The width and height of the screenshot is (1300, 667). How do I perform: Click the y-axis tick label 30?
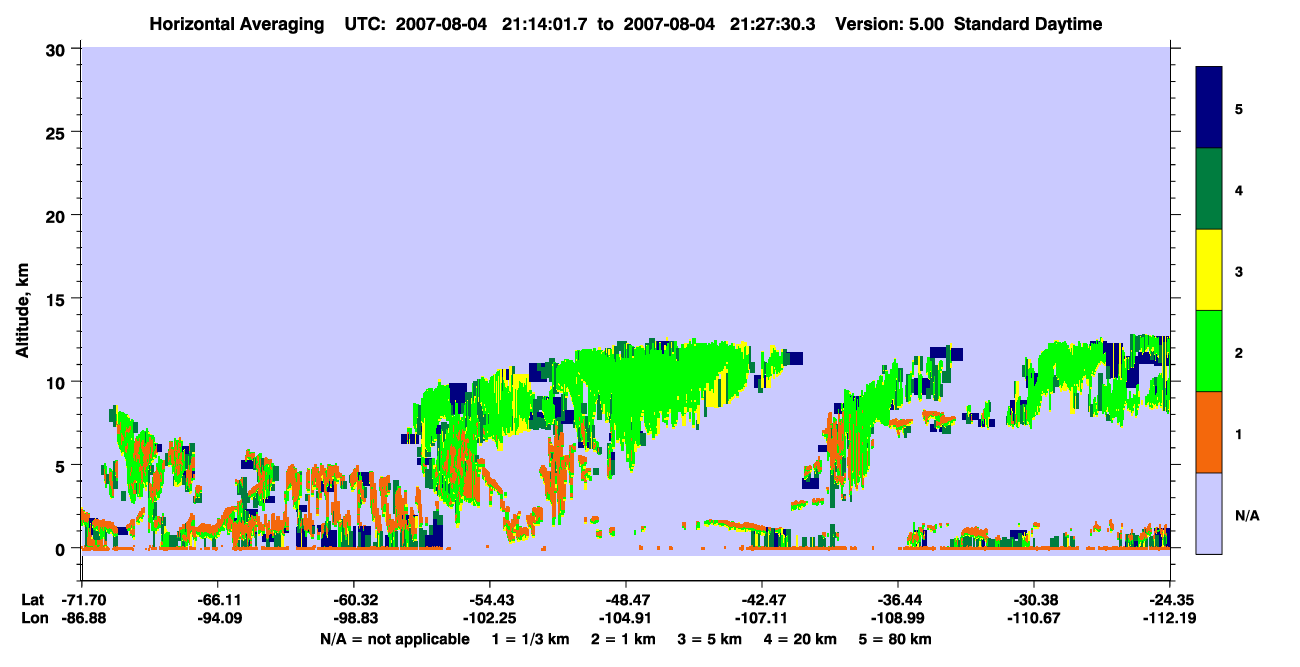[x=58, y=49]
